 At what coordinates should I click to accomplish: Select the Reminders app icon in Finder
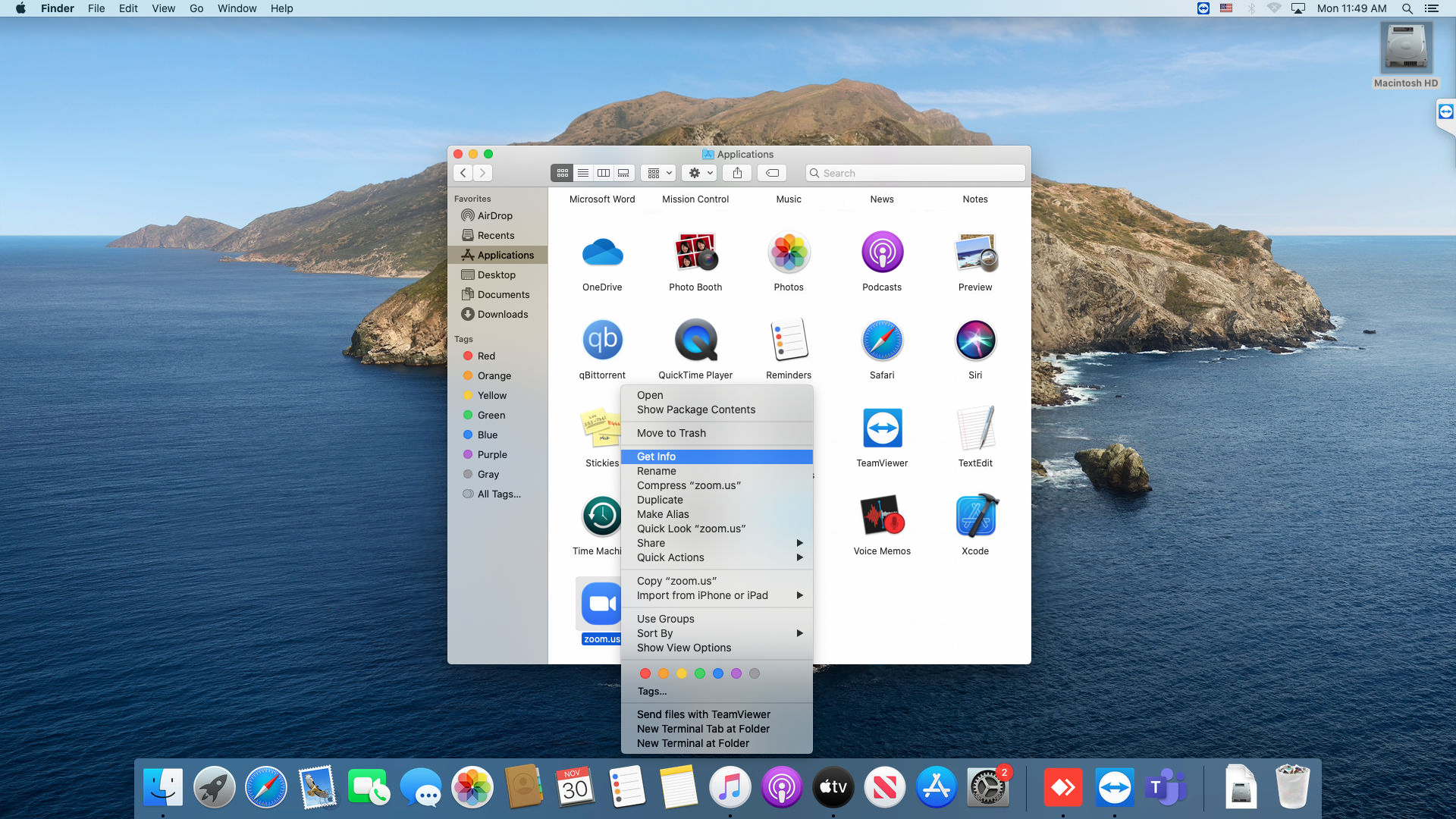[789, 341]
